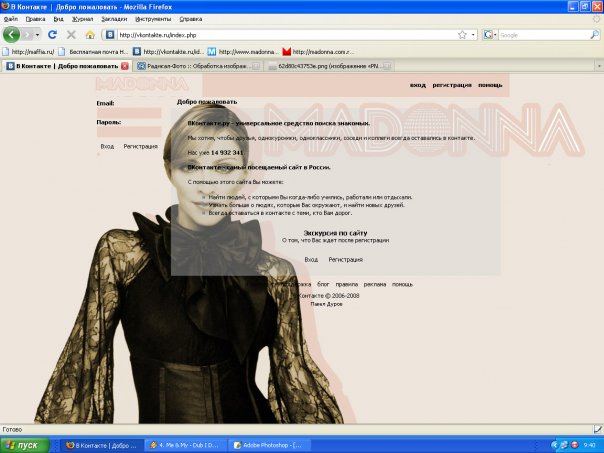Image resolution: width=604 pixels, height=453 pixels.
Task: Switch to the Firefox В Контакте taskbar button
Action: point(102,445)
